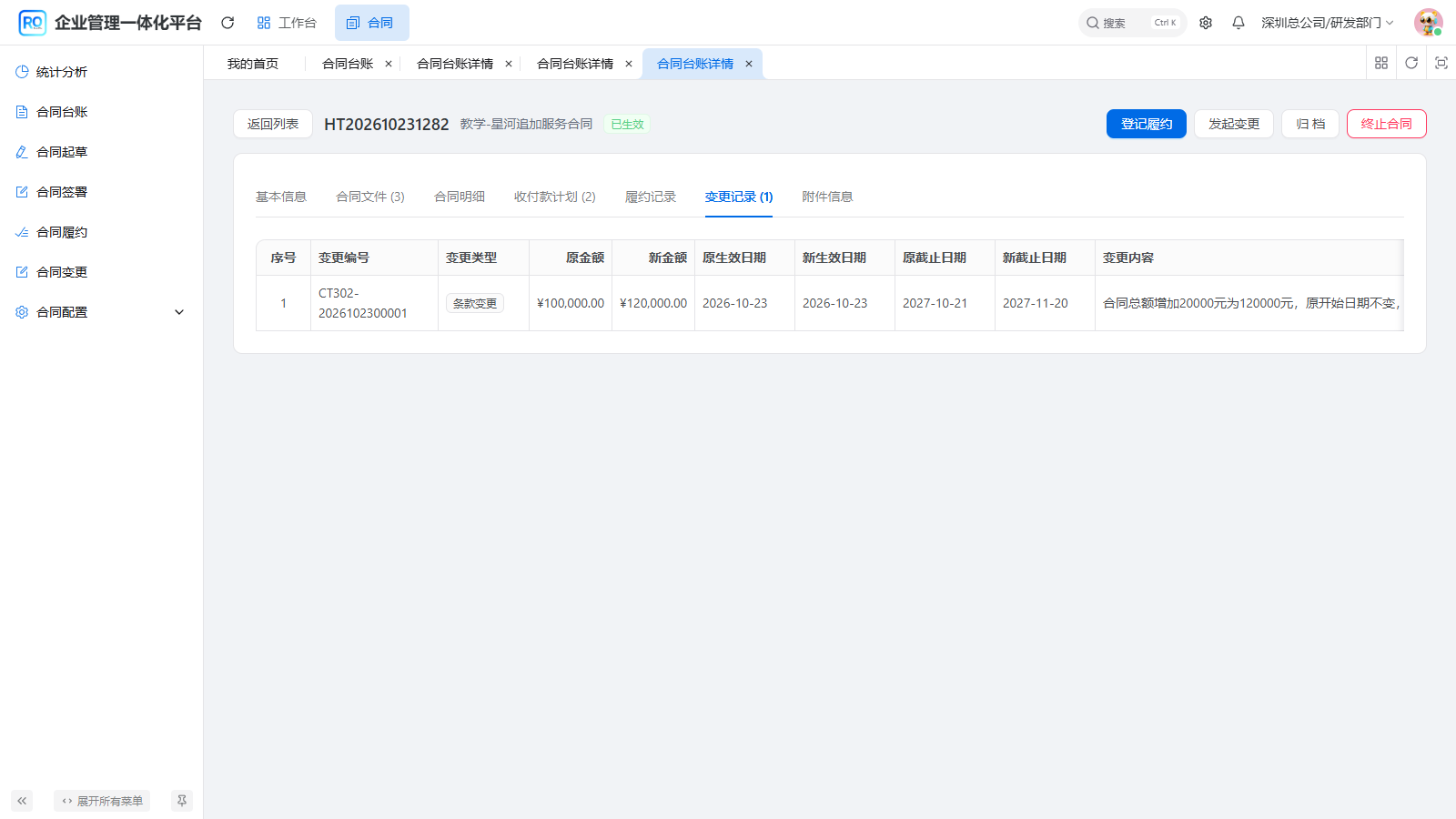Collapse sidebar with double-arrow icon
This screenshot has height=819, width=1456.
(x=22, y=801)
